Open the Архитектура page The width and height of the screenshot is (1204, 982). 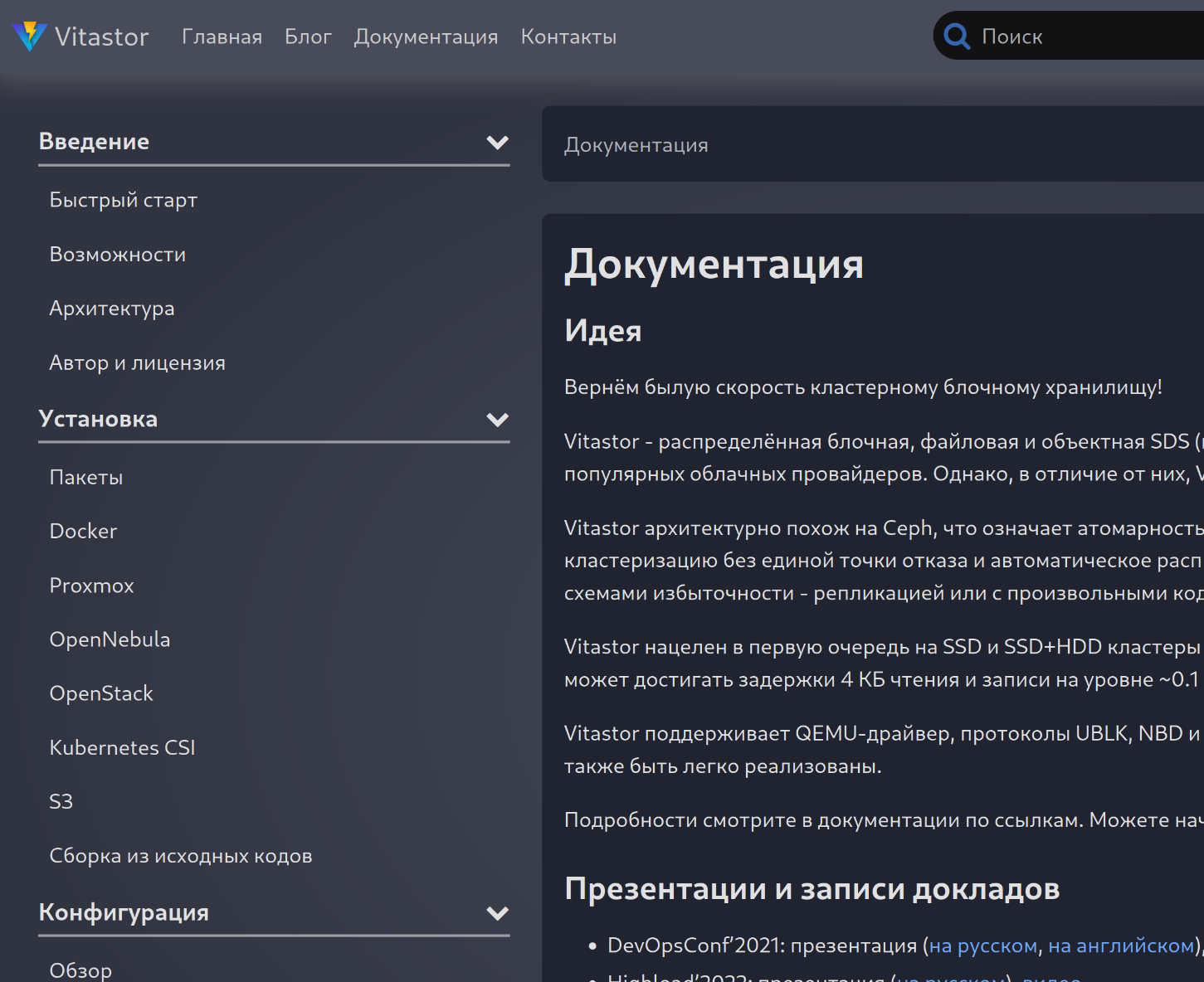(112, 309)
